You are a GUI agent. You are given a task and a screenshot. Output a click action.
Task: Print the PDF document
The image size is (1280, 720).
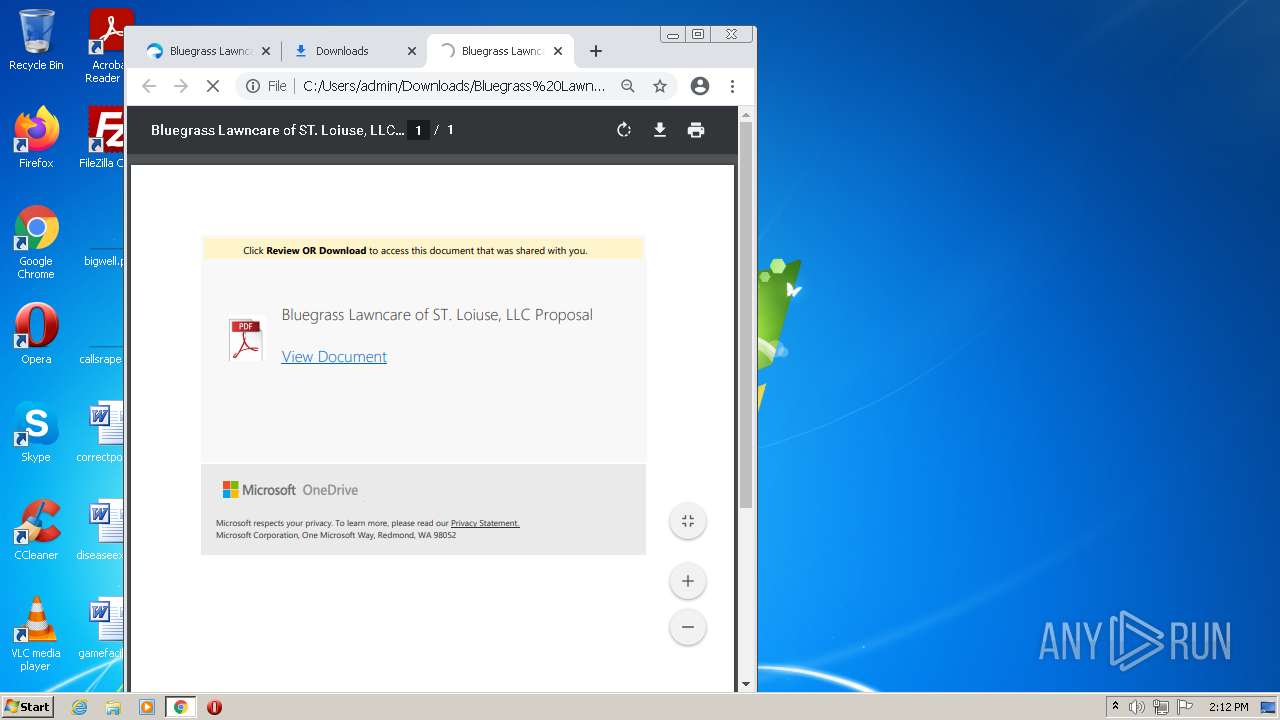[696, 130]
